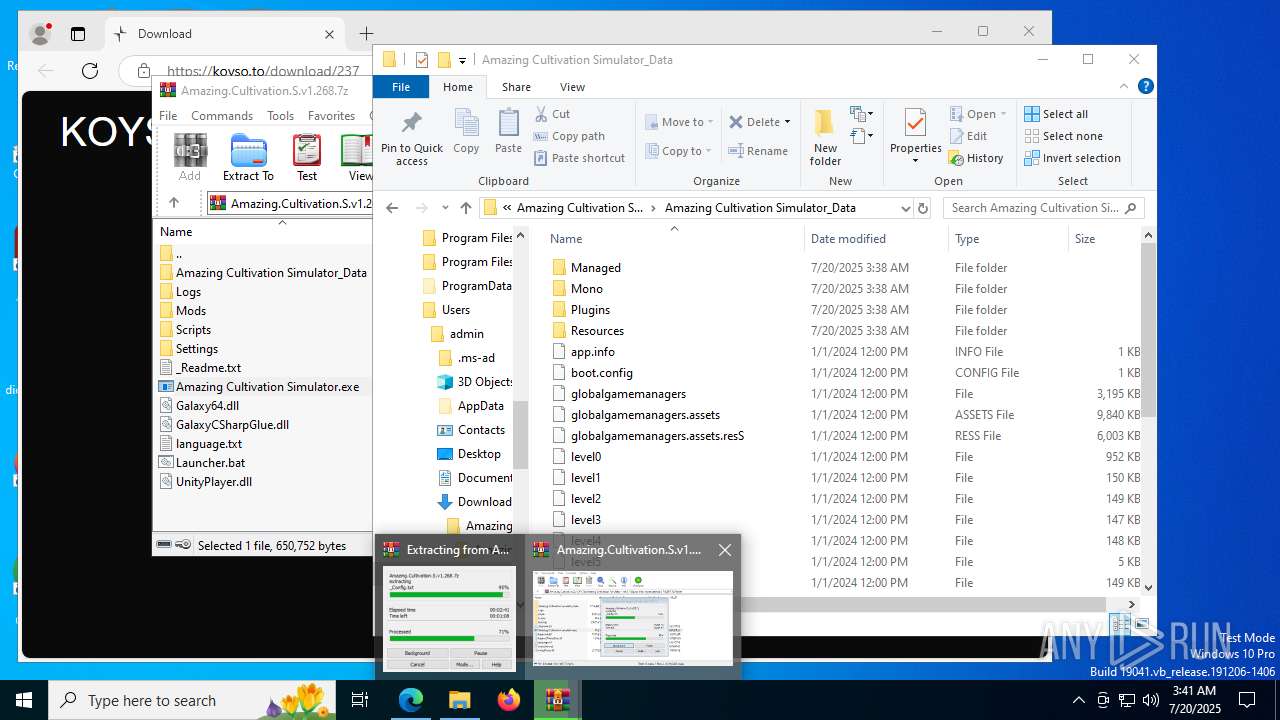This screenshot has height=720, width=1280.
Task: Click History in the Open group
Action: pyautogui.click(x=975, y=158)
